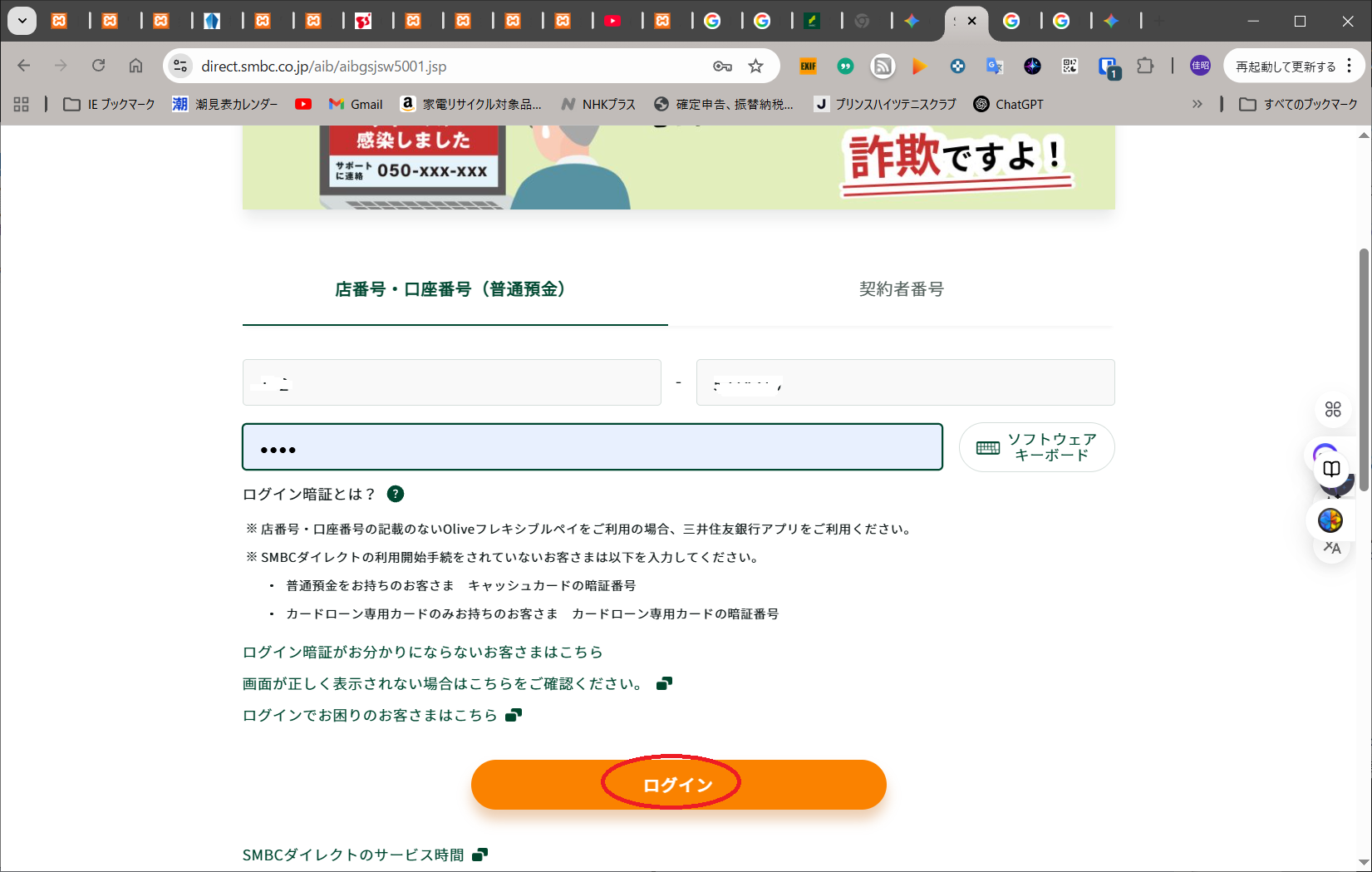Open ログイン暗証がお分かりにならないお客さまはこちら link
Viewport: 1372px width, 872px height.
pos(422,652)
